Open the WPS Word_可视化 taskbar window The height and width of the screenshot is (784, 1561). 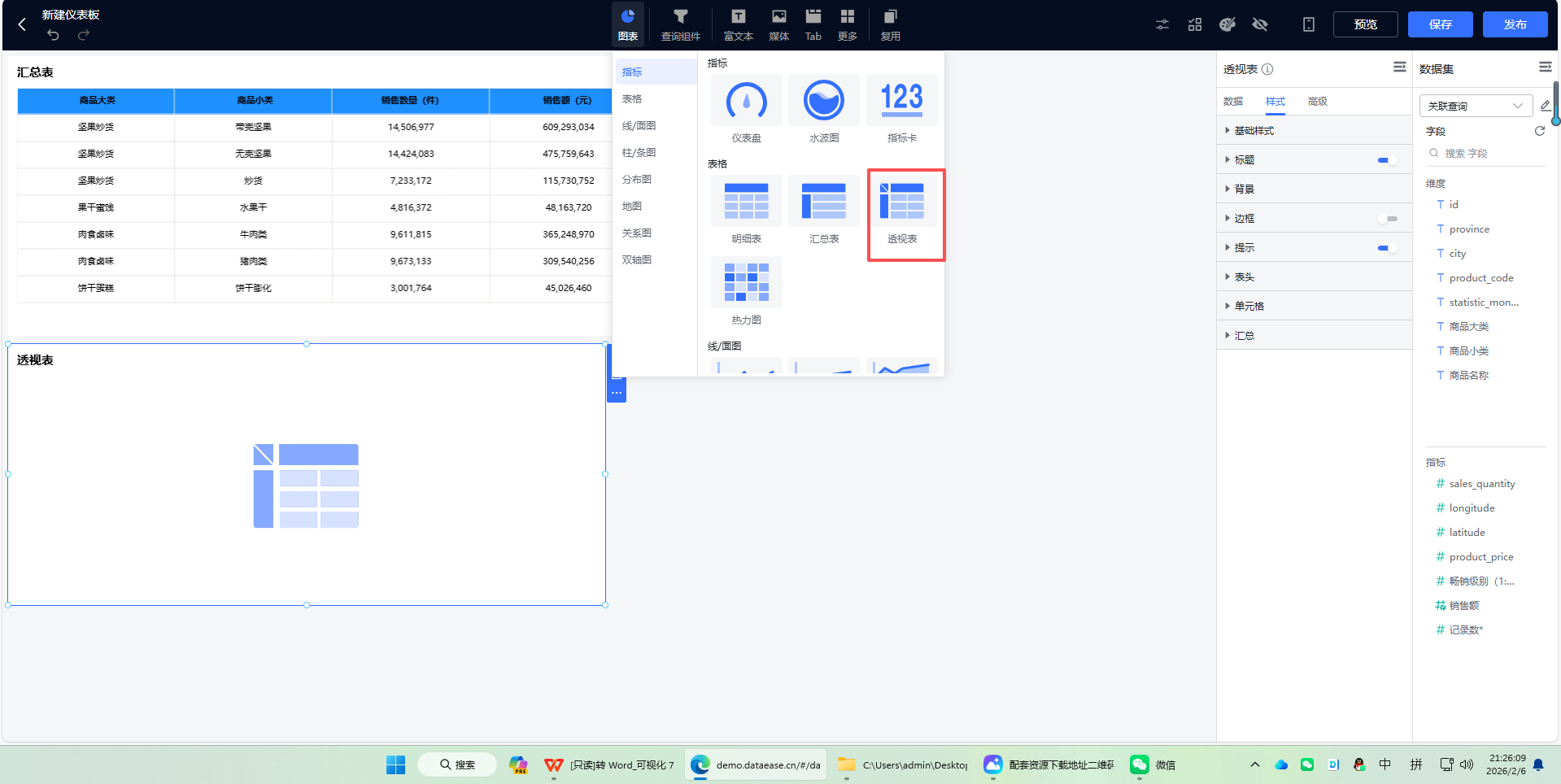point(608,764)
